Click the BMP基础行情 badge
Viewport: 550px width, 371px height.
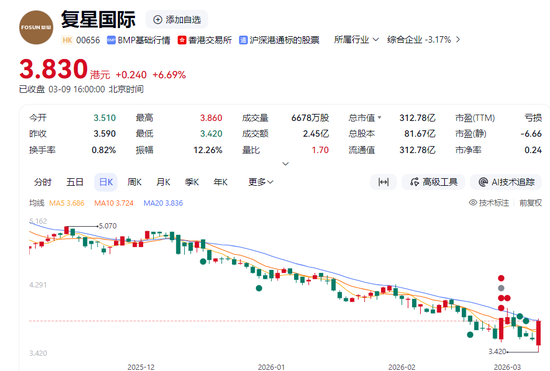[139, 40]
